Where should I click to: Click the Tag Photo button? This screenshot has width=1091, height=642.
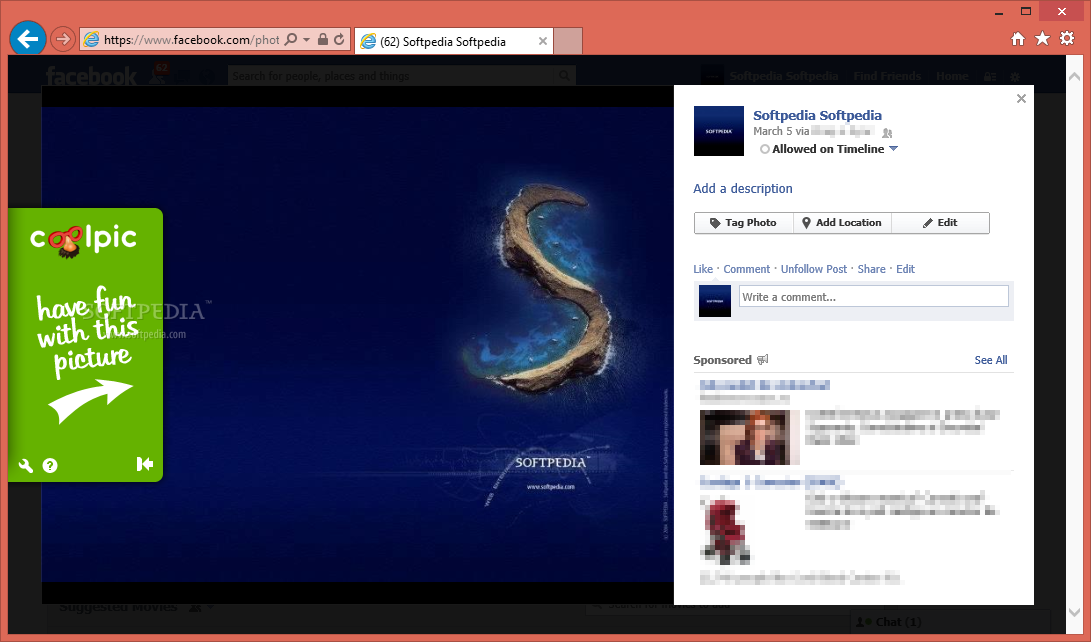[743, 223]
